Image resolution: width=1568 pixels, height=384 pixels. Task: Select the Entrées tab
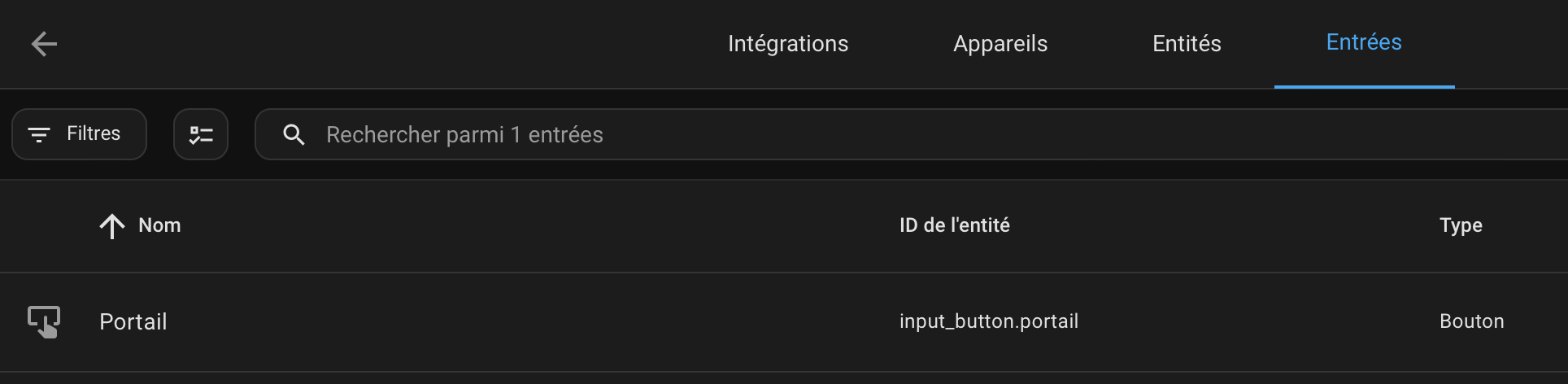[1364, 42]
